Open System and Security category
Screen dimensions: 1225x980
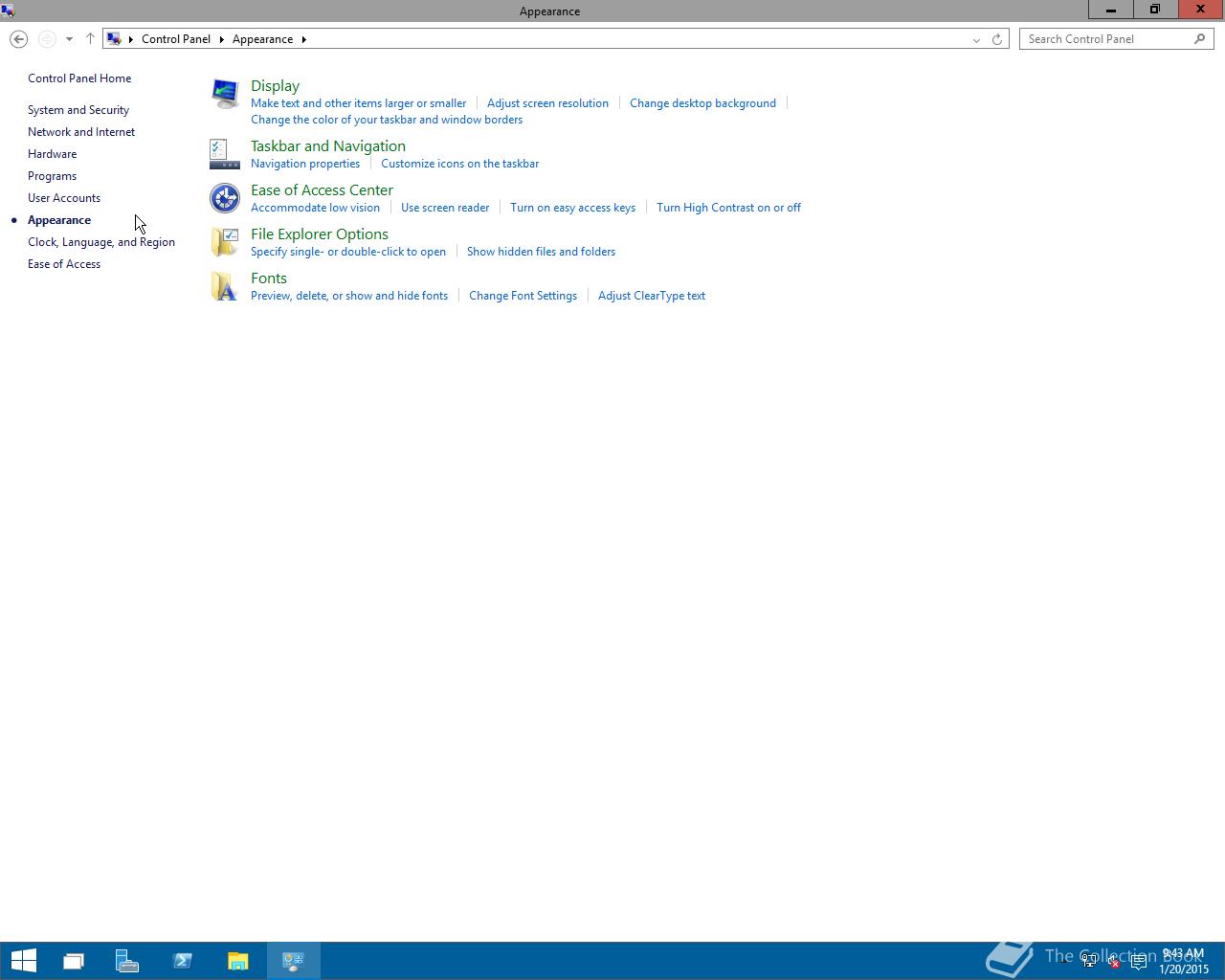point(78,110)
